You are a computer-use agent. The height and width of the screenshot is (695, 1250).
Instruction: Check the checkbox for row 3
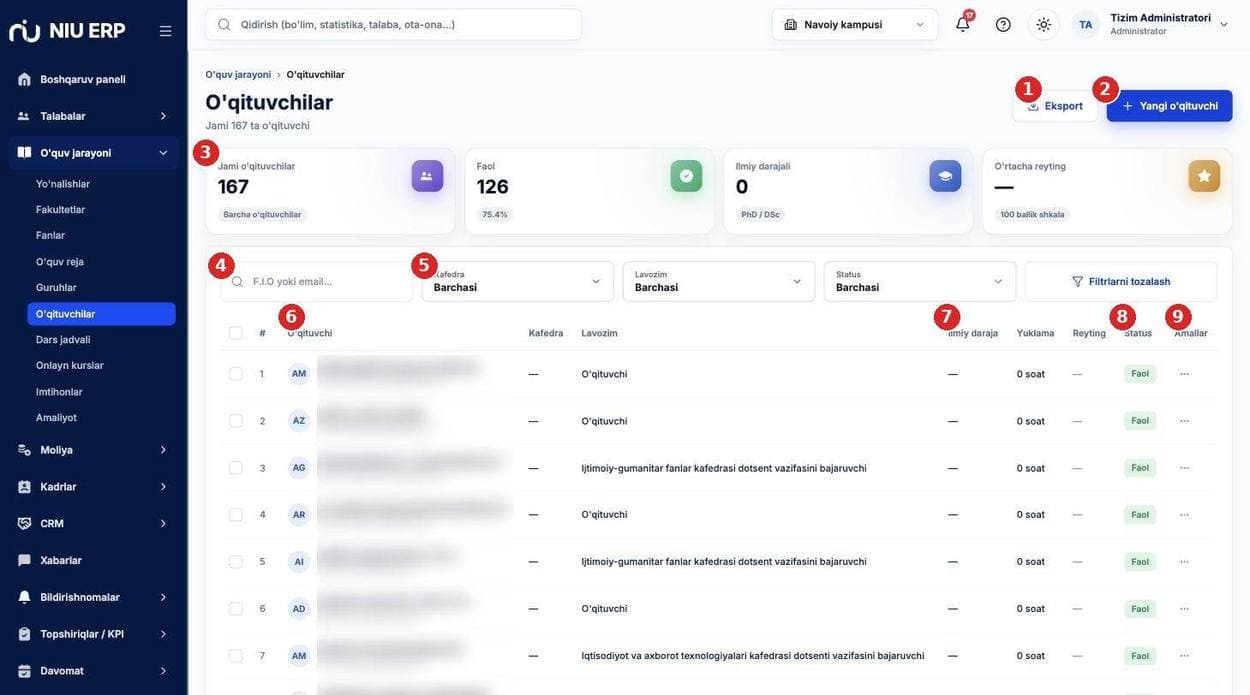tap(235, 468)
